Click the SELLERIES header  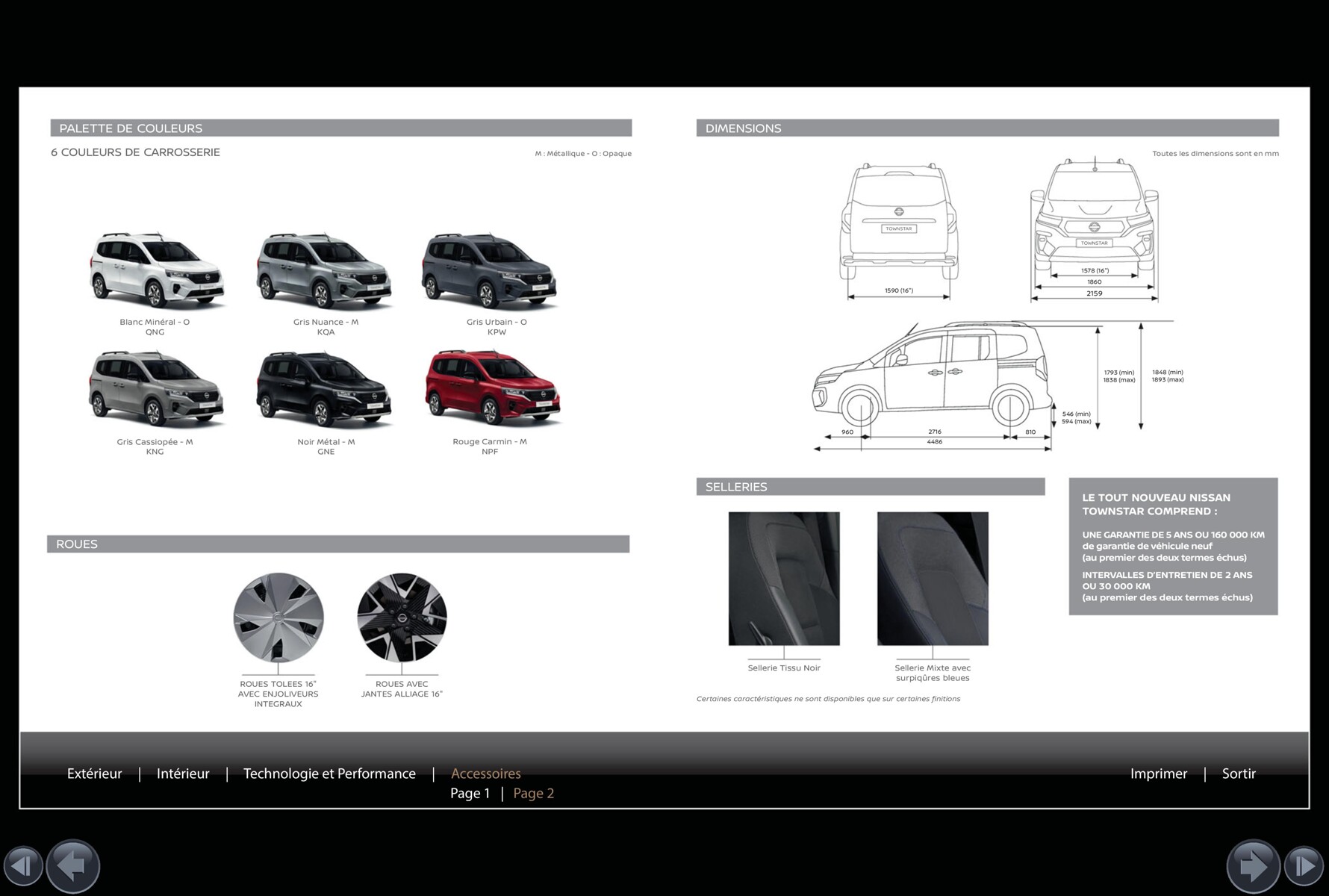[871, 487]
